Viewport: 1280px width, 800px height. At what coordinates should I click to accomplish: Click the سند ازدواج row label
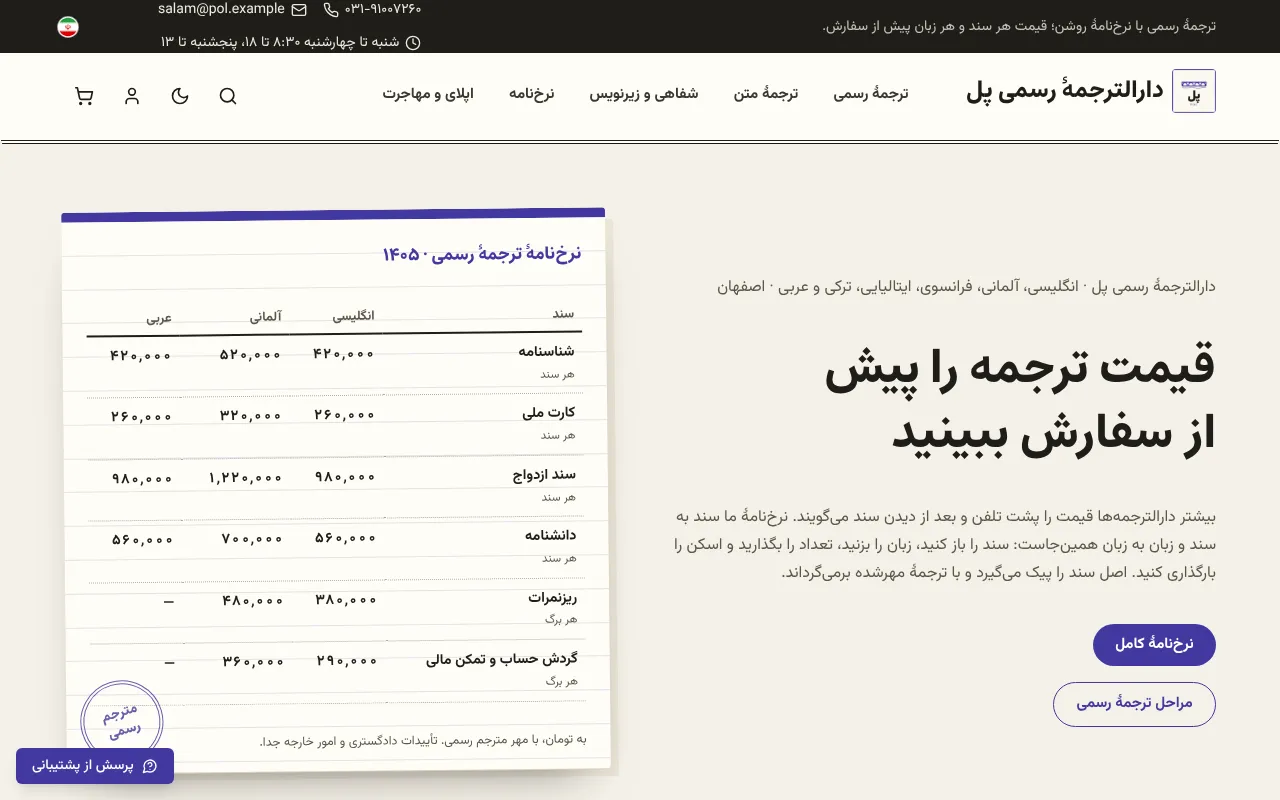click(x=545, y=474)
